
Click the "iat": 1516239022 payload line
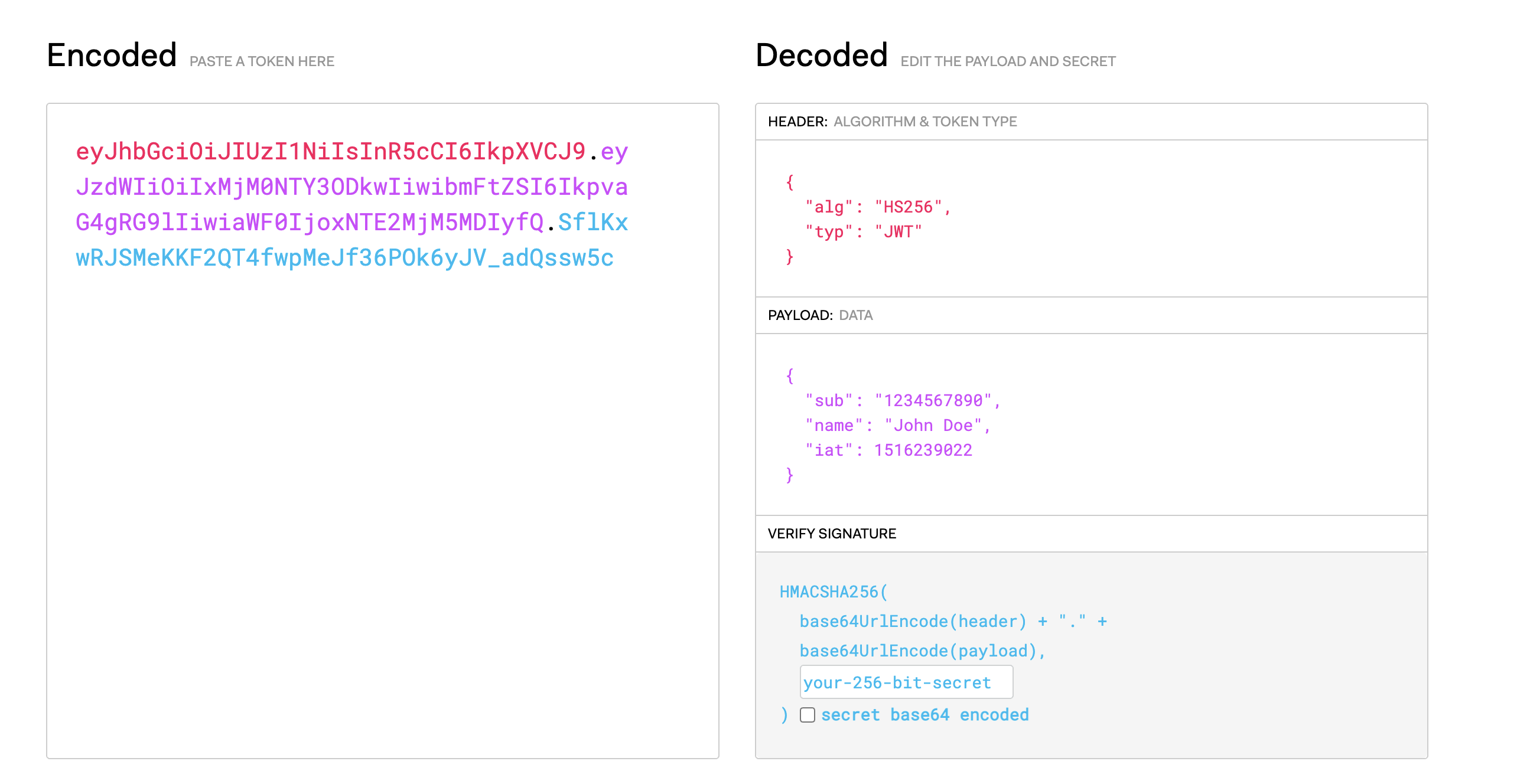888,450
